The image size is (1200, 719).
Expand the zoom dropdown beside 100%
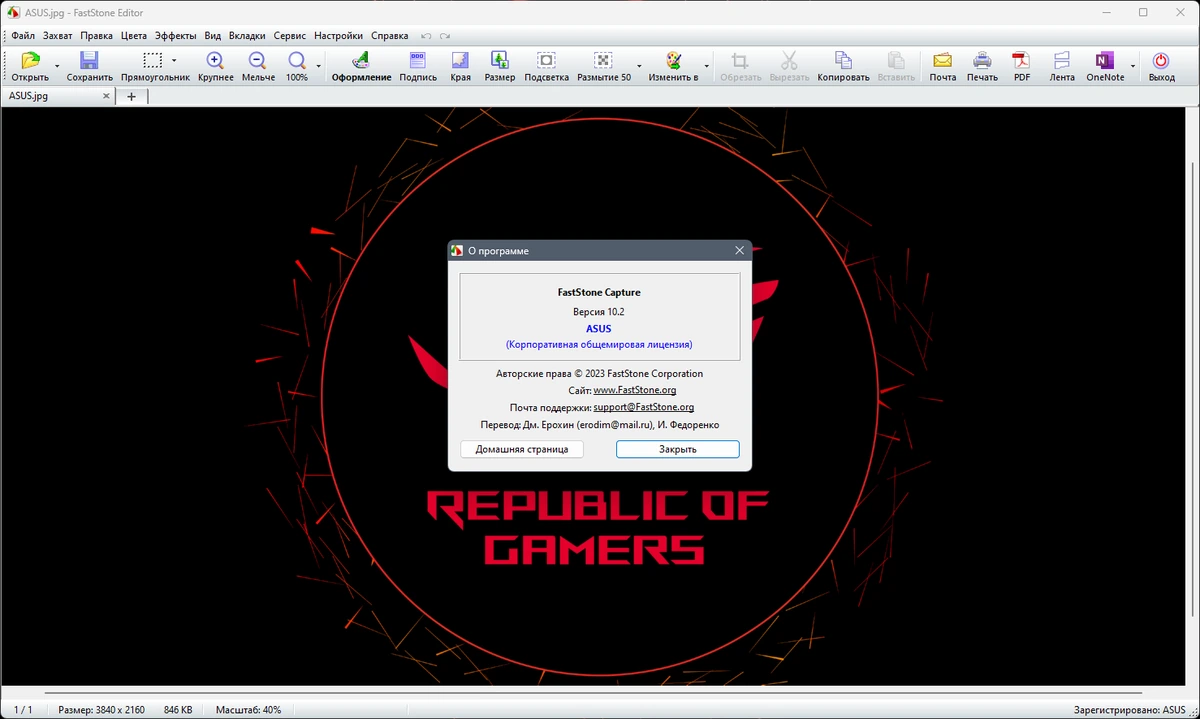319,66
